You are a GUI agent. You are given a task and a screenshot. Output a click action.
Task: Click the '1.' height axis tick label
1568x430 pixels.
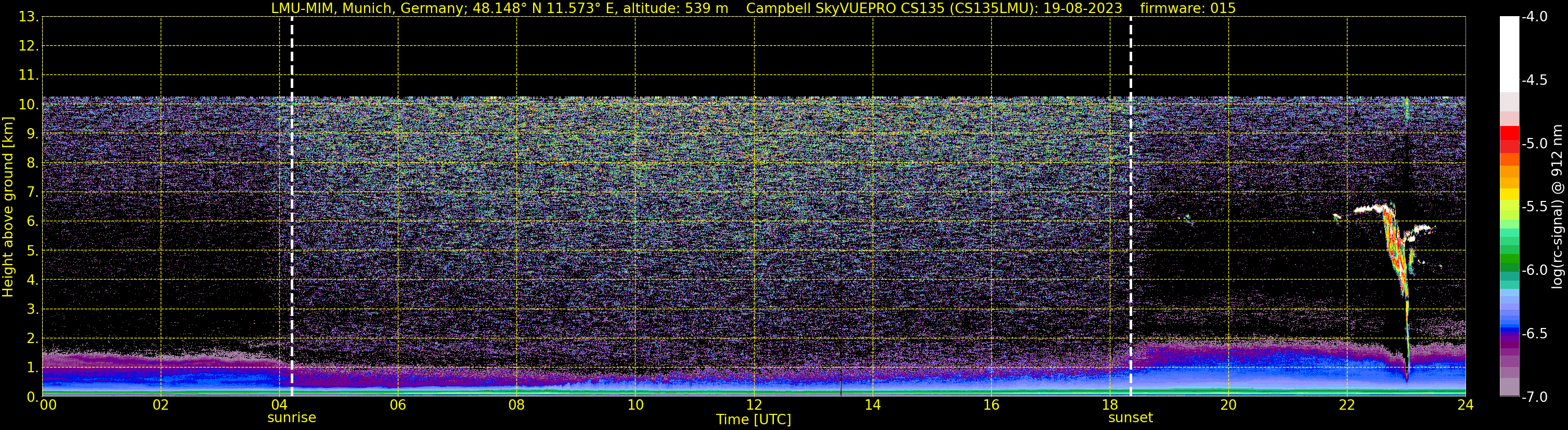[33, 367]
